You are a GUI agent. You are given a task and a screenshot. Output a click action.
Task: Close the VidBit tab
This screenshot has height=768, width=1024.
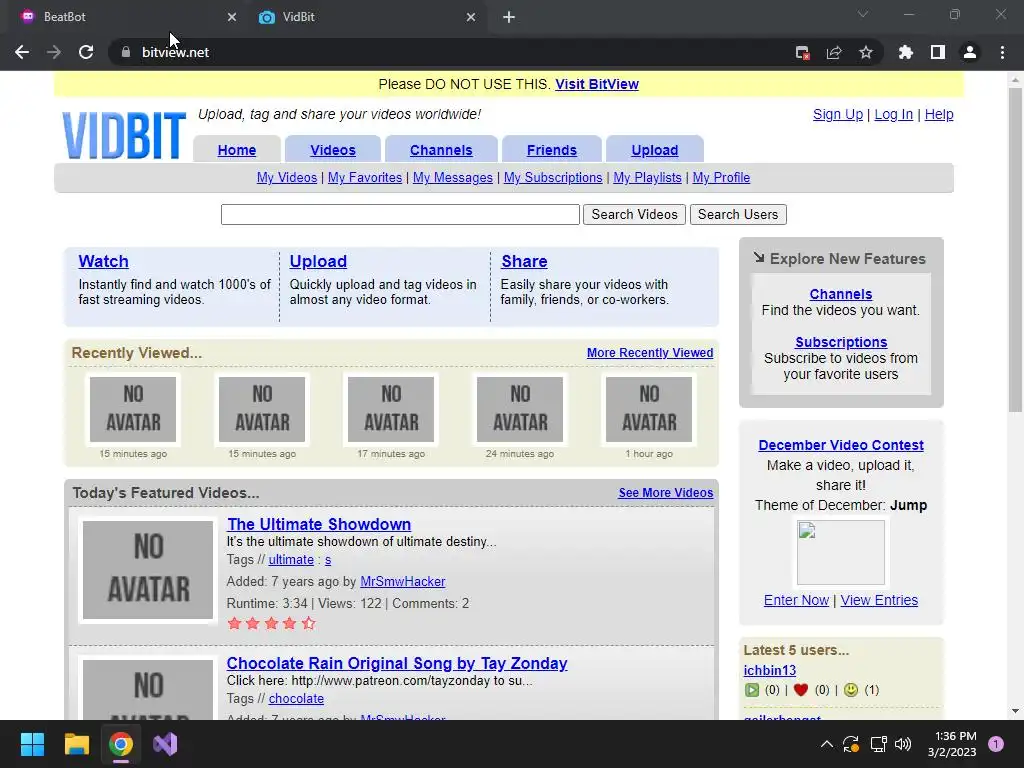point(471,17)
